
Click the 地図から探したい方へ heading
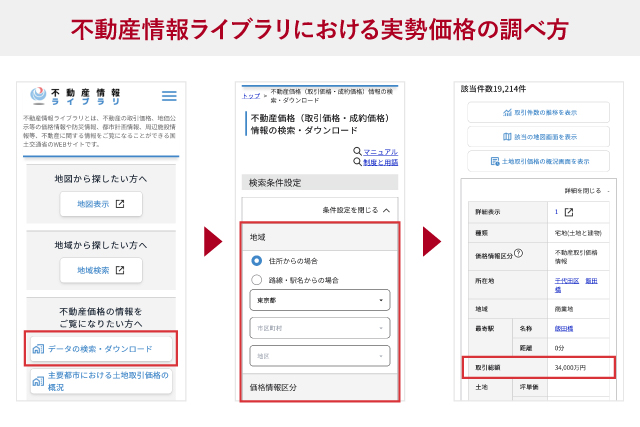click(101, 179)
